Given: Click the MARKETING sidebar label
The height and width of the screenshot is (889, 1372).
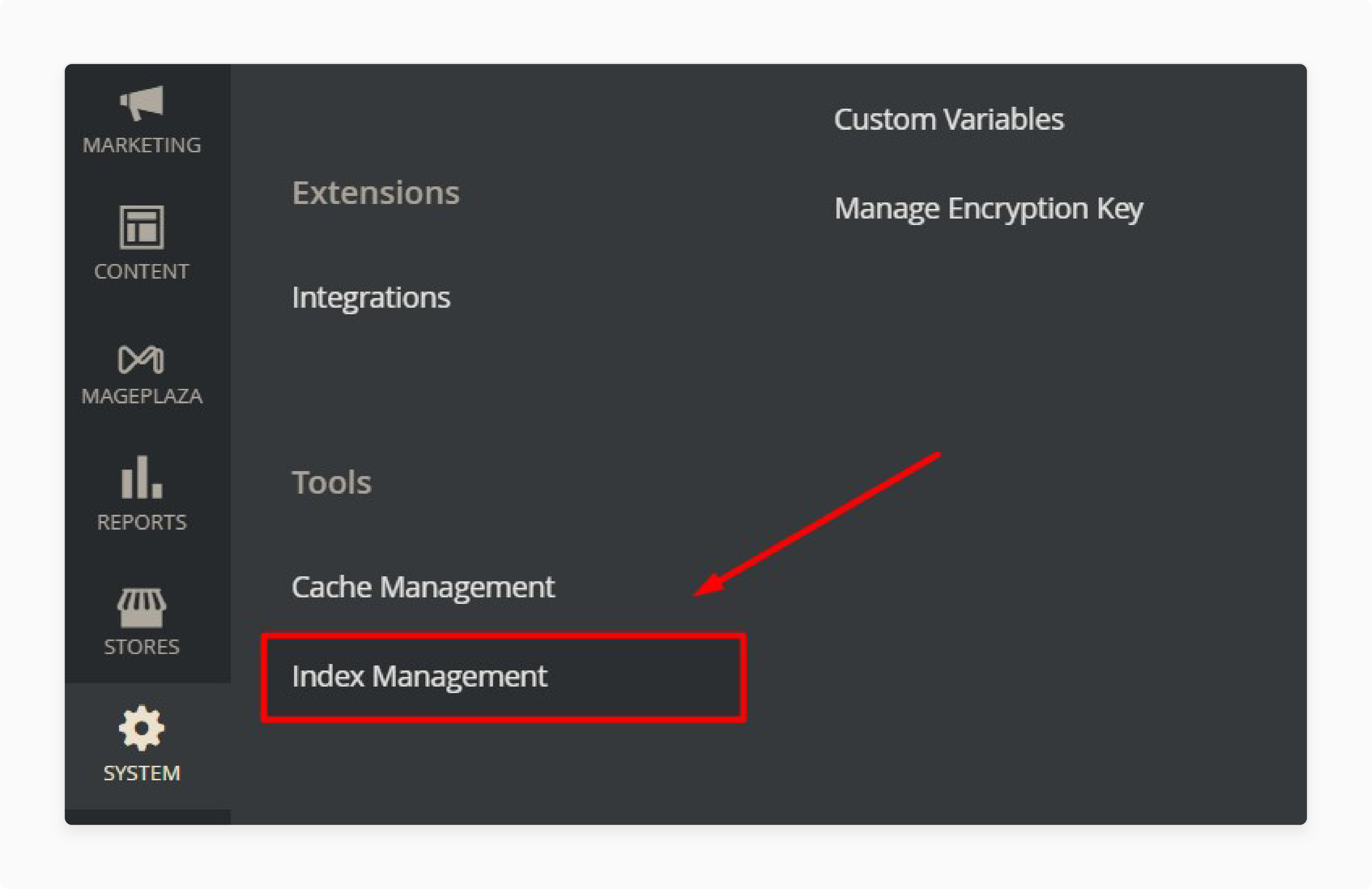Looking at the screenshot, I should (x=142, y=145).
